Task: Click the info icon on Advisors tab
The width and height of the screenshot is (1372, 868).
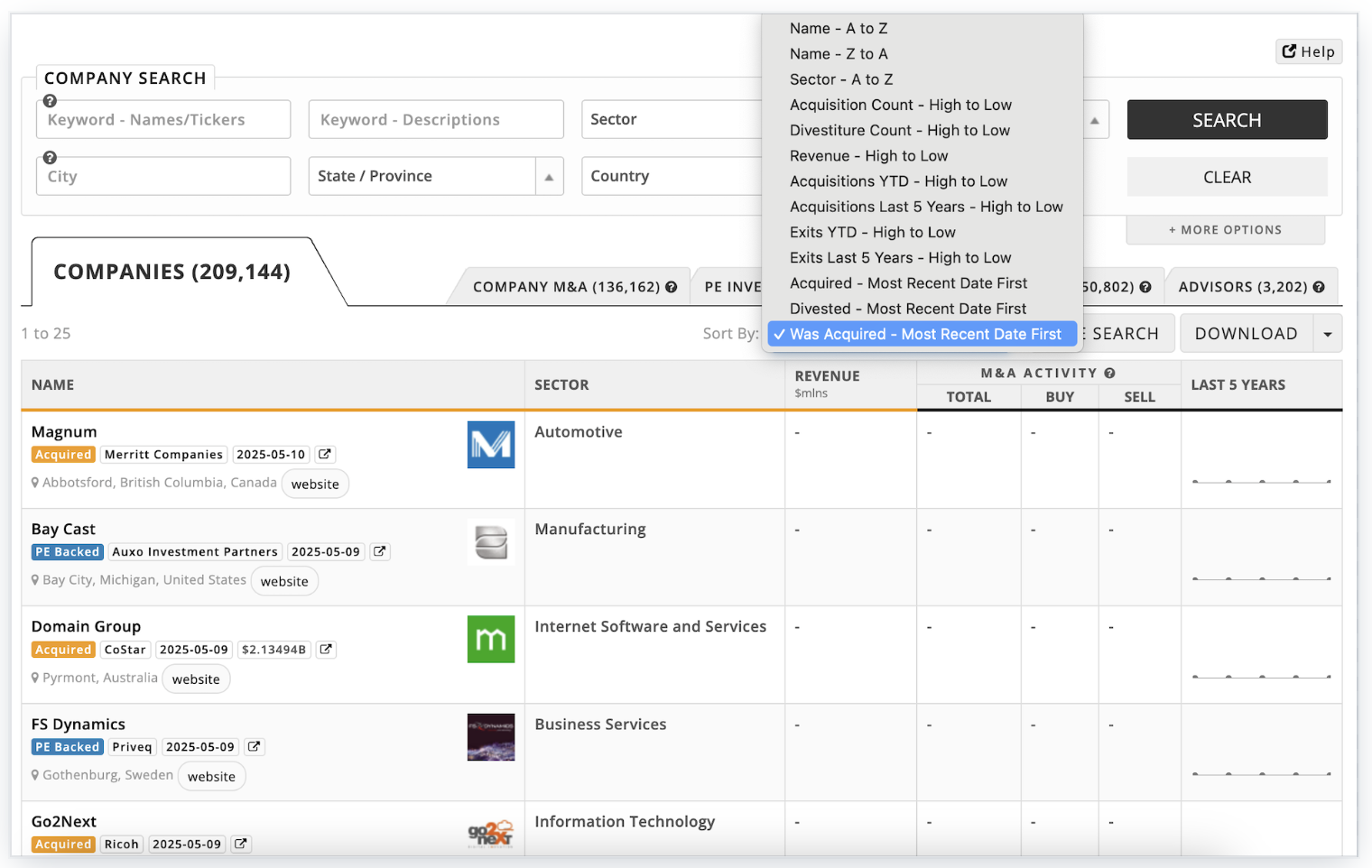Action: click(1319, 287)
